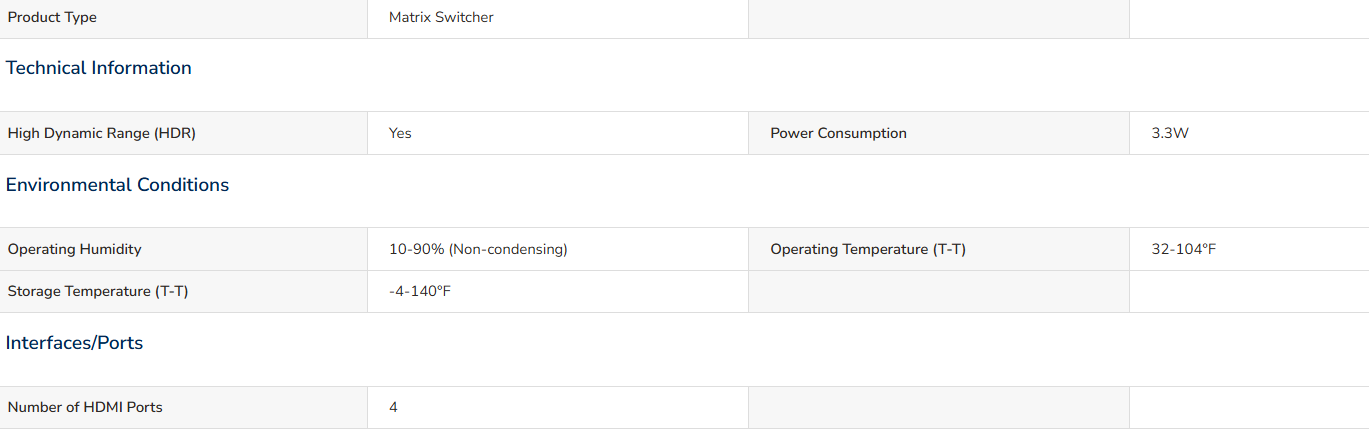Click the Technical Information section heading
1369x433 pixels.
coord(98,68)
